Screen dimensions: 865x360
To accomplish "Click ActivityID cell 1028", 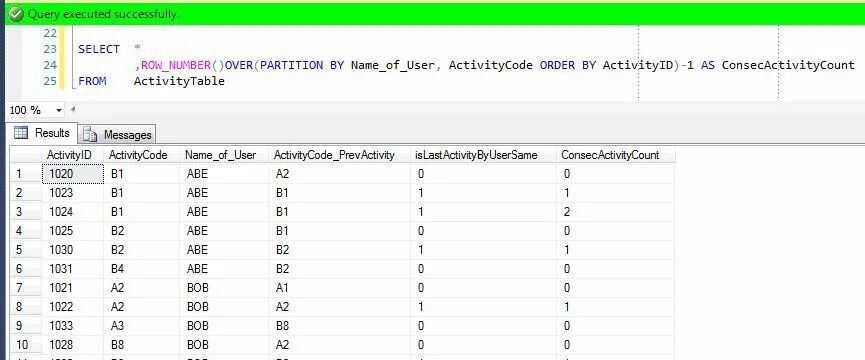I will (73, 345).
